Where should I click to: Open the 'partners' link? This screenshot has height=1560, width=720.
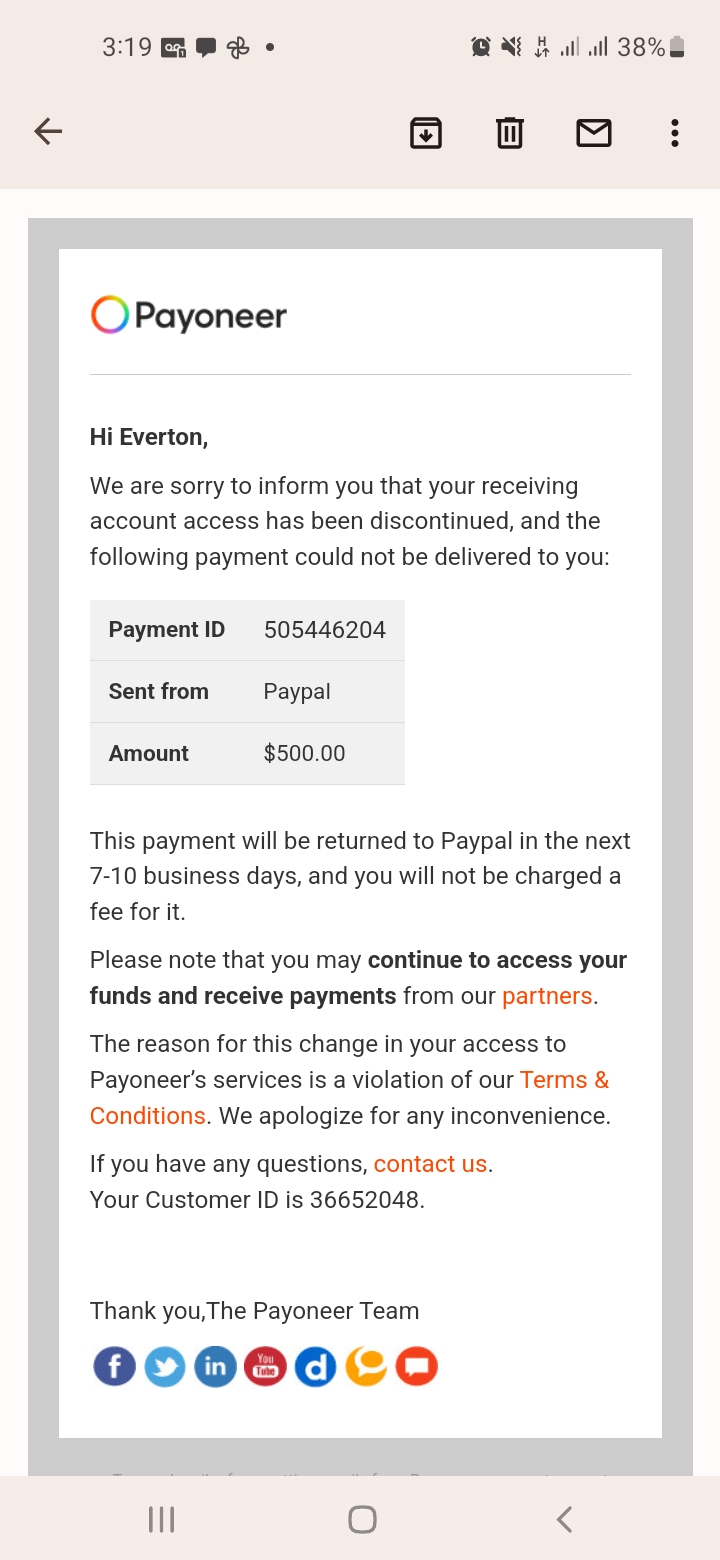point(547,996)
